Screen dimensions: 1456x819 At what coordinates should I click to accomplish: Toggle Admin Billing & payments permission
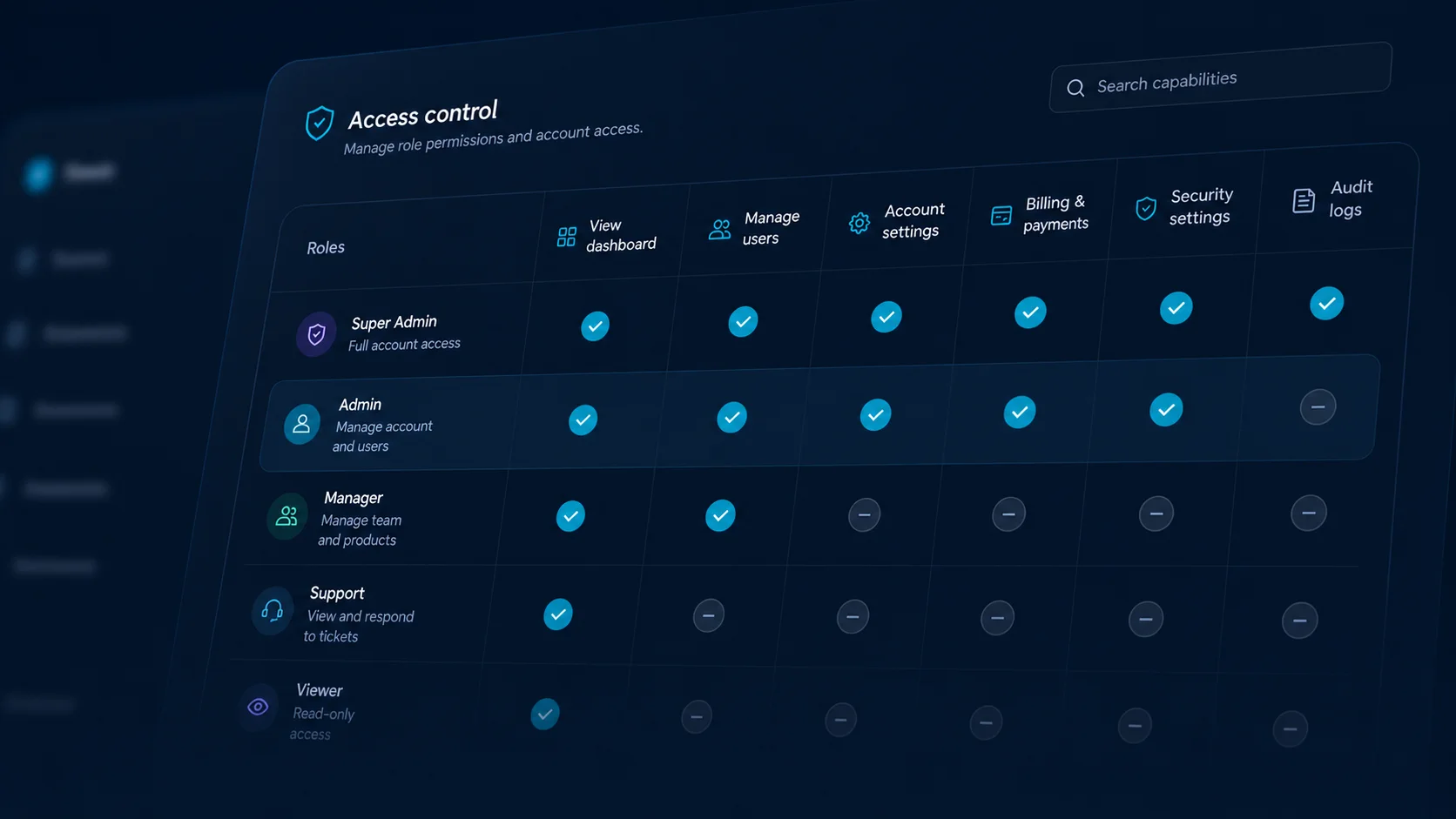pyautogui.click(x=1020, y=412)
